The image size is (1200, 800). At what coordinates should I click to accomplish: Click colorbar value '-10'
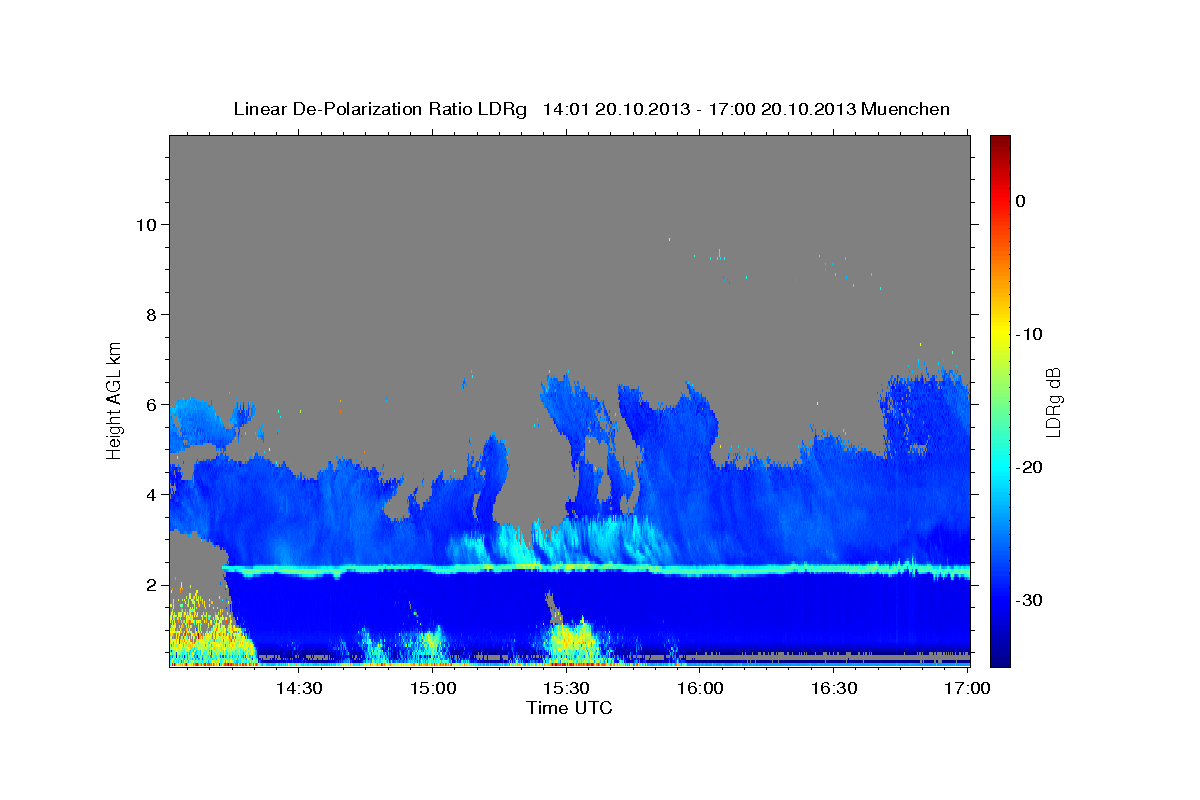[1031, 334]
